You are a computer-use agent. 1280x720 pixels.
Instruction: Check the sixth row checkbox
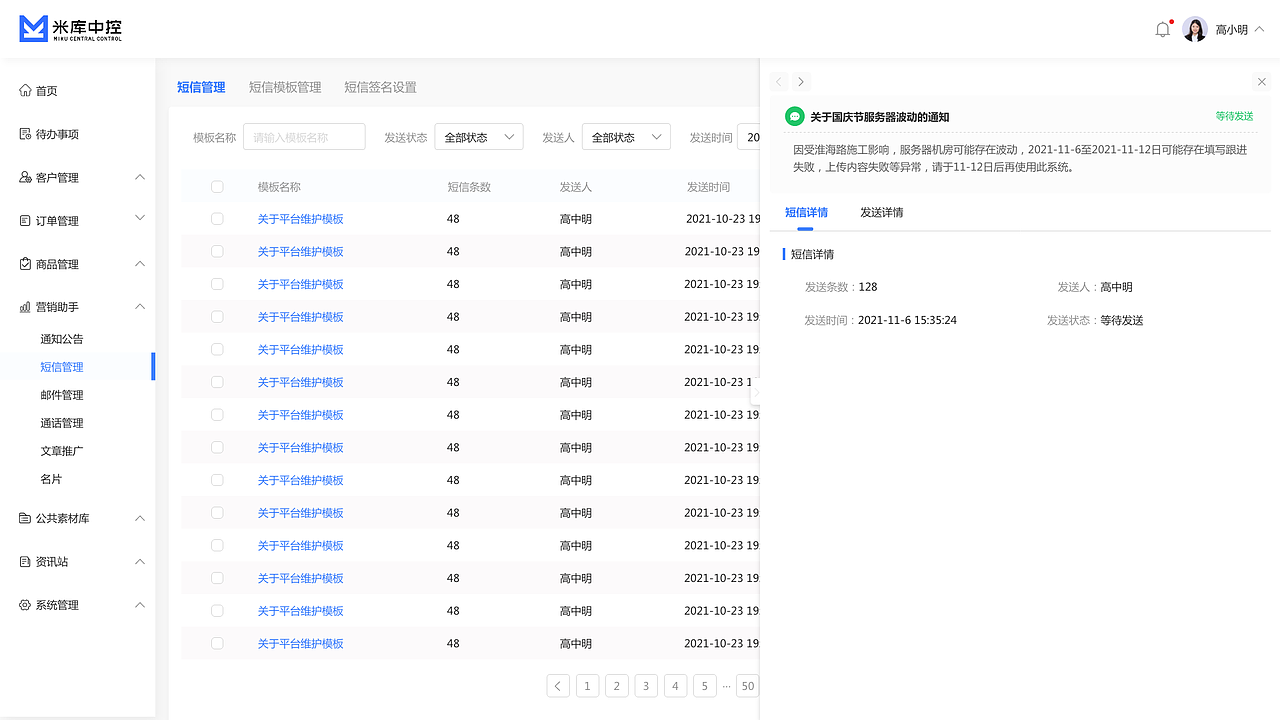pyautogui.click(x=217, y=382)
